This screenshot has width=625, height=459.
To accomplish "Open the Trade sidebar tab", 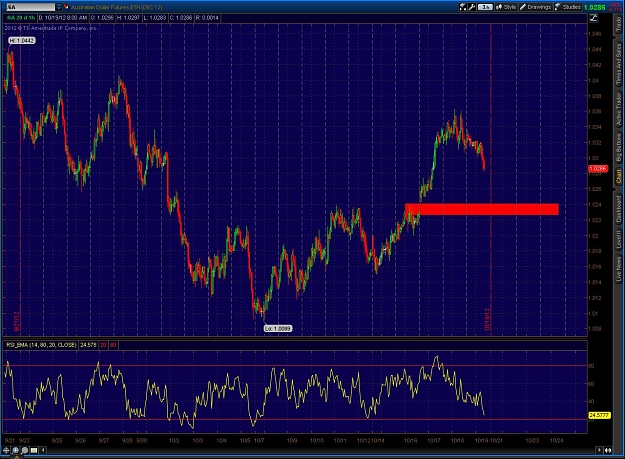I will click(x=618, y=25).
